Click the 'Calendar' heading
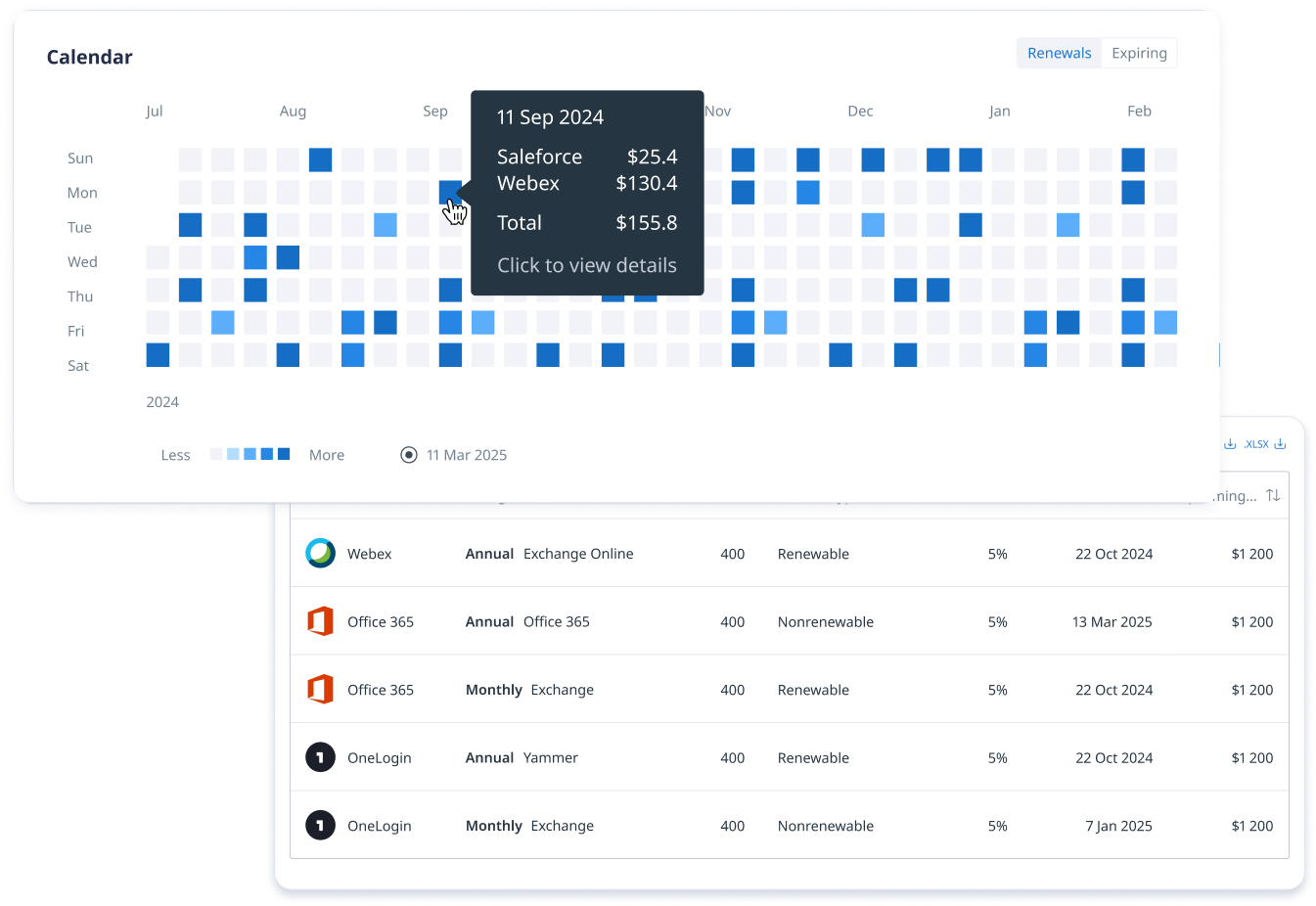This screenshot has width=1316, height=906. click(x=89, y=57)
